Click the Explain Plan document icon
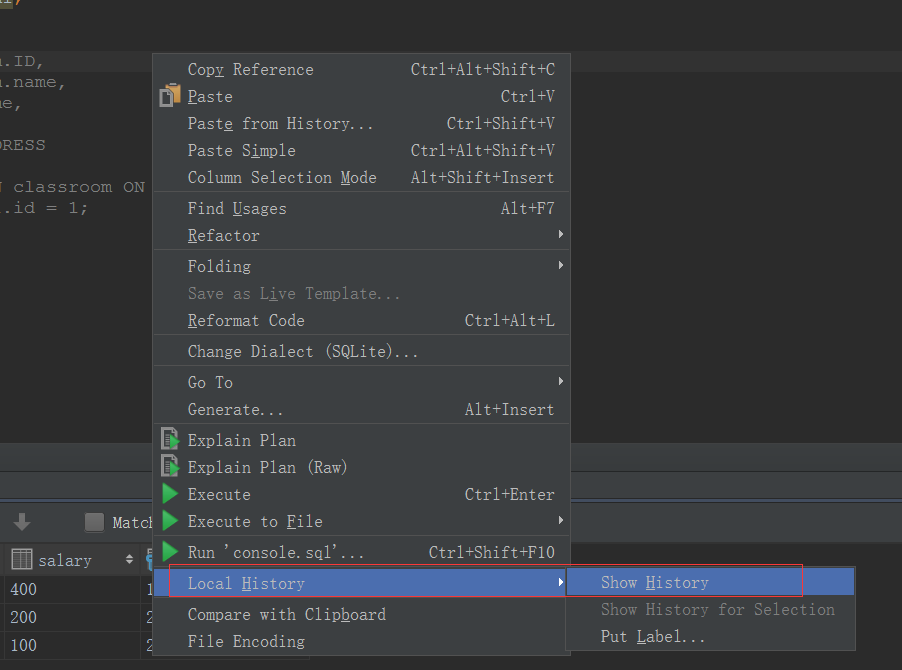Screen dimensions: 902x670 point(170,439)
